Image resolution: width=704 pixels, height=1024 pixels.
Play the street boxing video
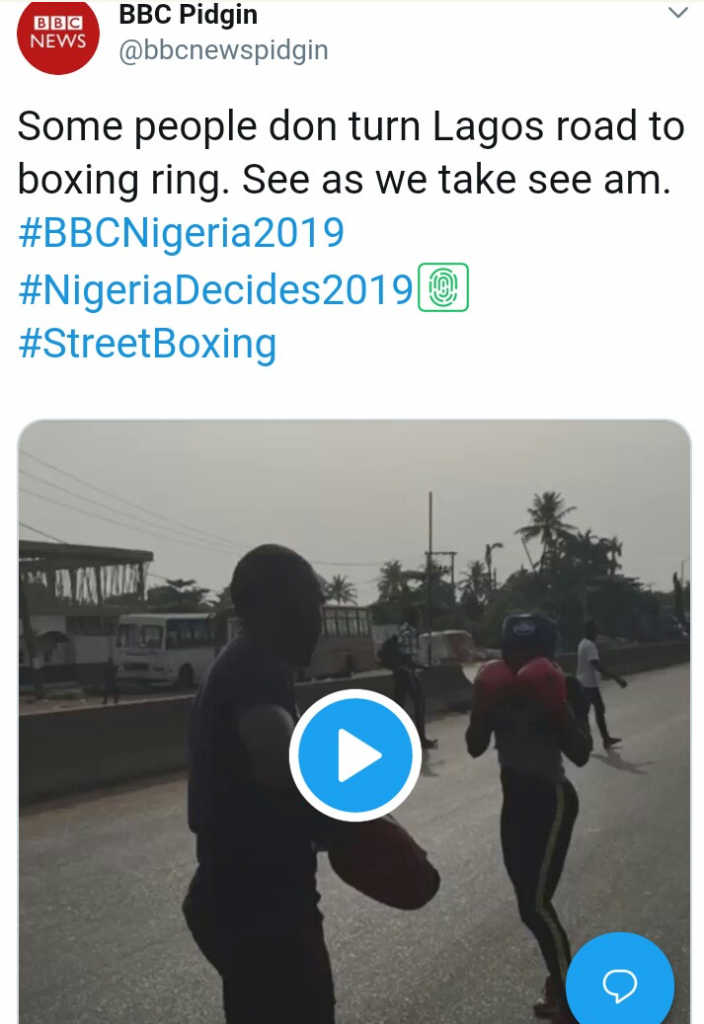tap(355, 754)
